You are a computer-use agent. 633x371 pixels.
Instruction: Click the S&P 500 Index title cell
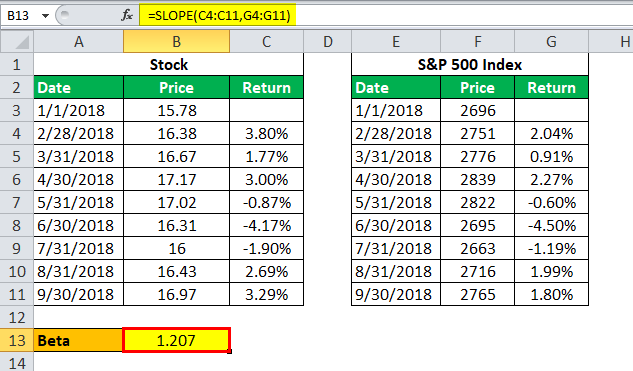point(470,65)
